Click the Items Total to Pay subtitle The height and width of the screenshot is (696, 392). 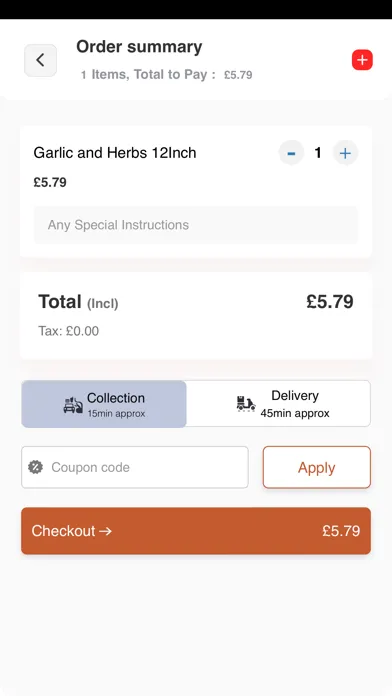pyautogui.click(x=166, y=75)
